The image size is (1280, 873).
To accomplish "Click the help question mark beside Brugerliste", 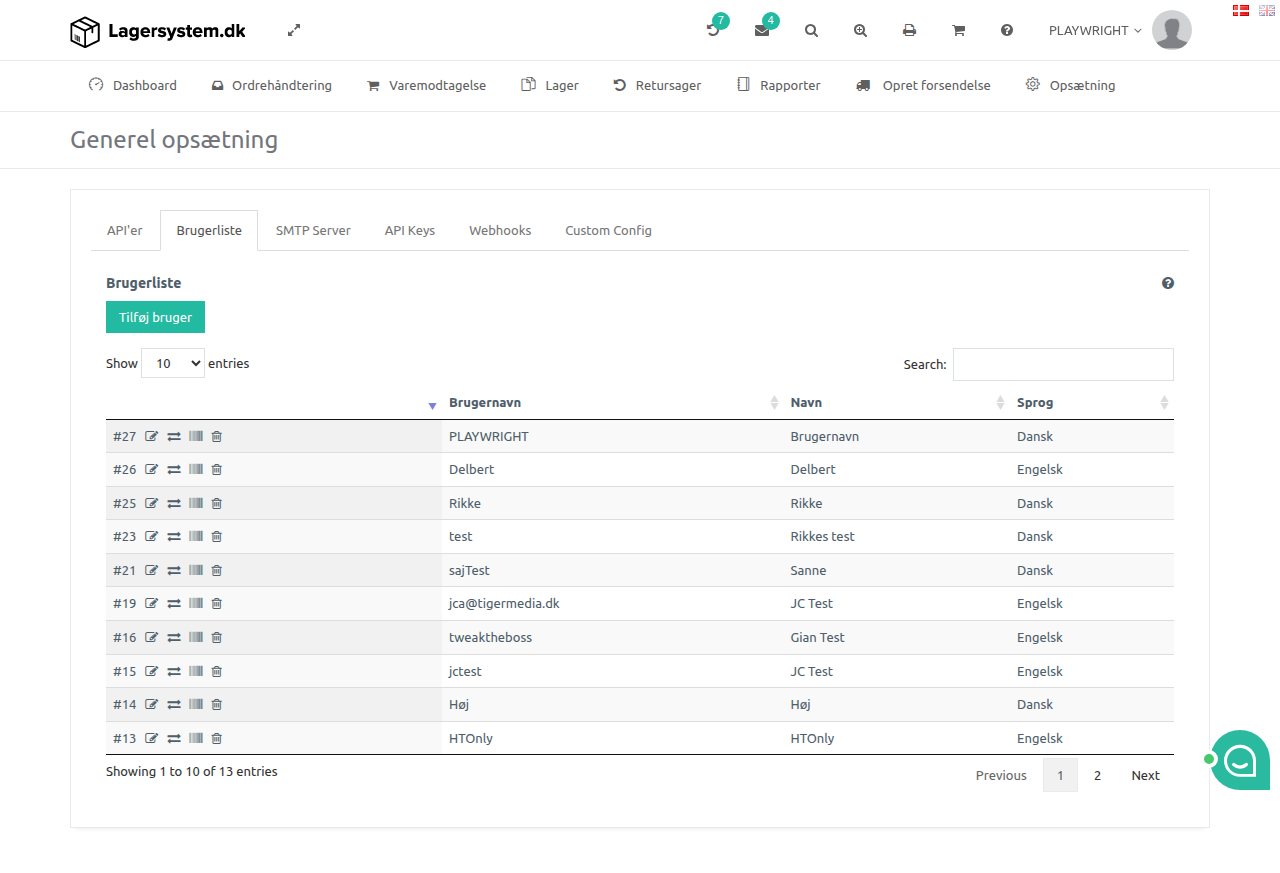I will click(1168, 283).
